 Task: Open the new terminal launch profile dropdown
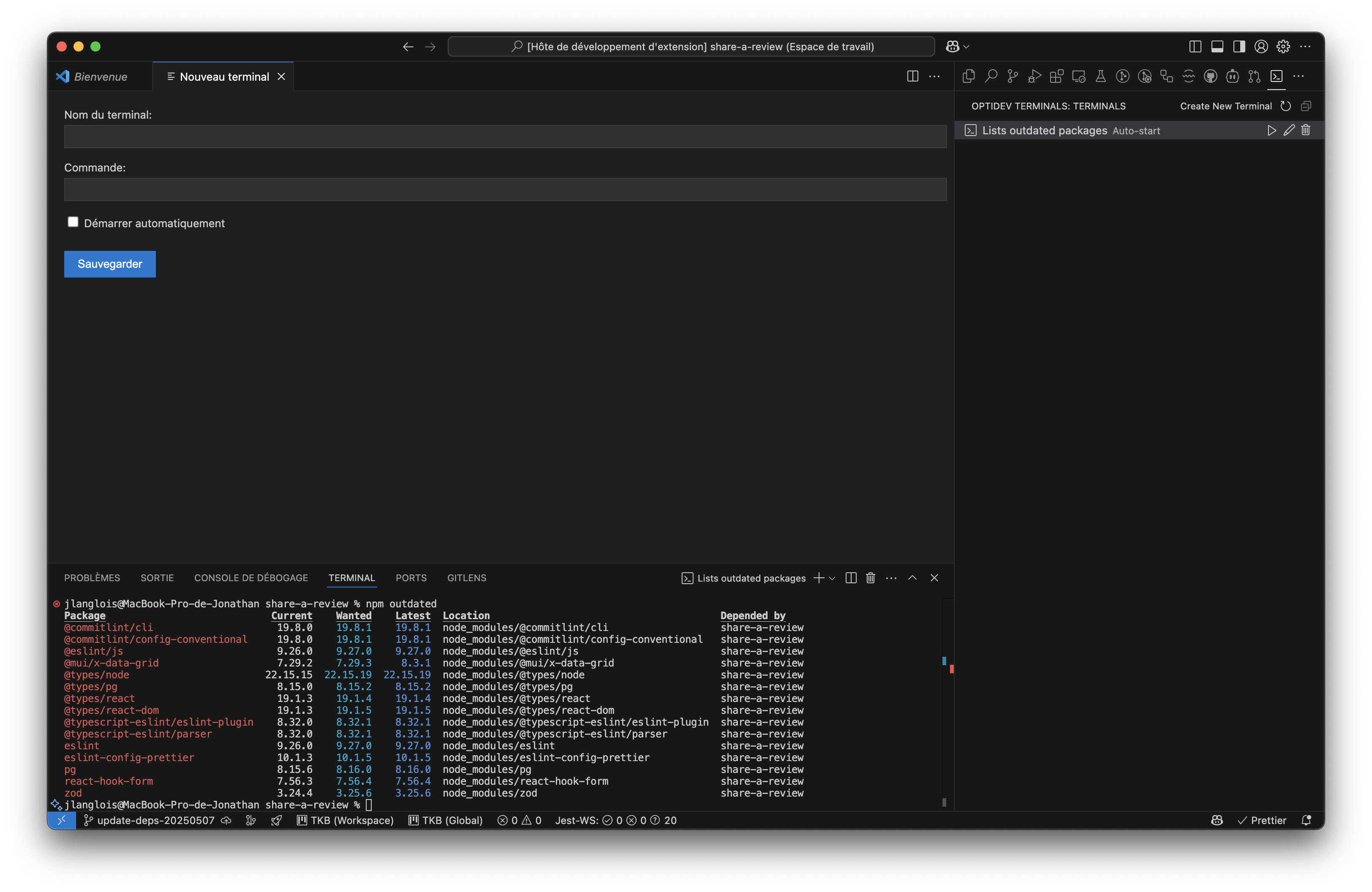832,579
